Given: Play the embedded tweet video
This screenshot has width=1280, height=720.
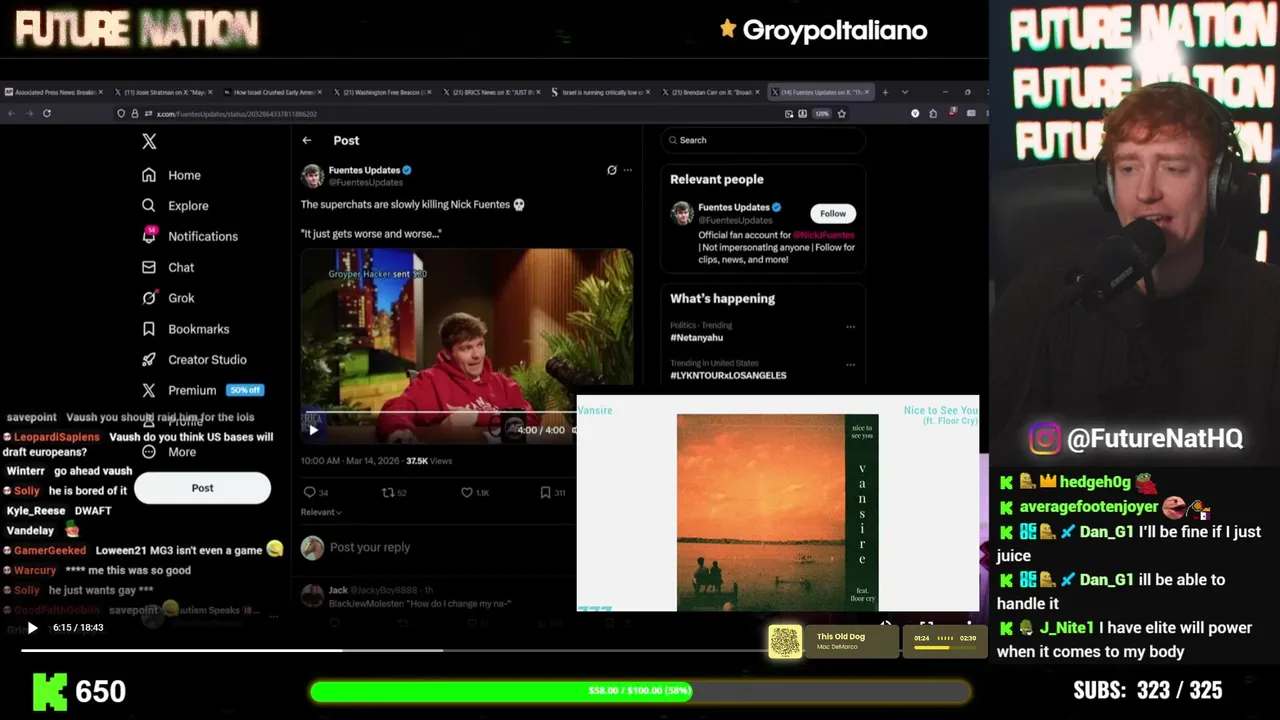Looking at the screenshot, I should (313, 430).
